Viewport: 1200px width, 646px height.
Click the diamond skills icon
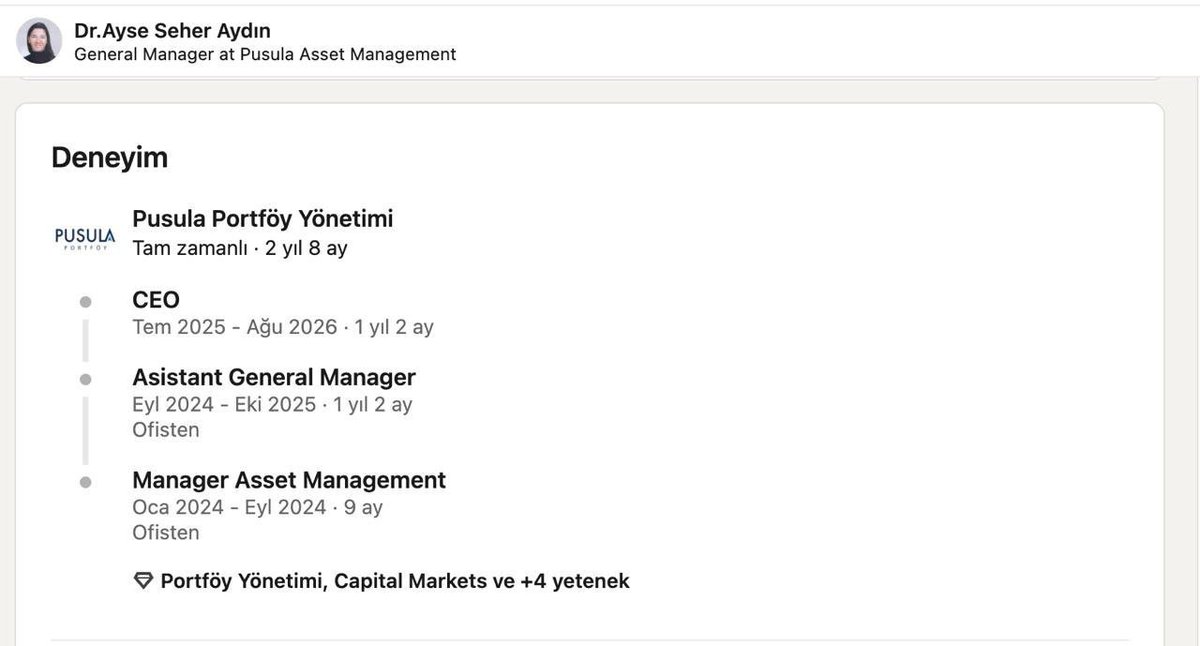point(143,581)
